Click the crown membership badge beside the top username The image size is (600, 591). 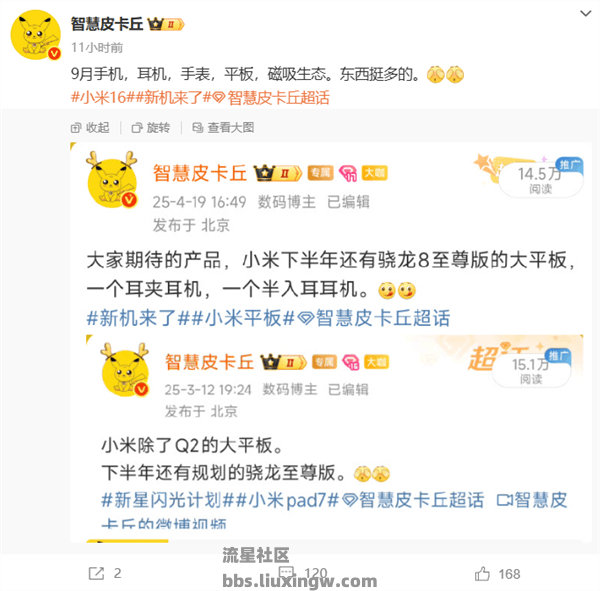pos(166,24)
